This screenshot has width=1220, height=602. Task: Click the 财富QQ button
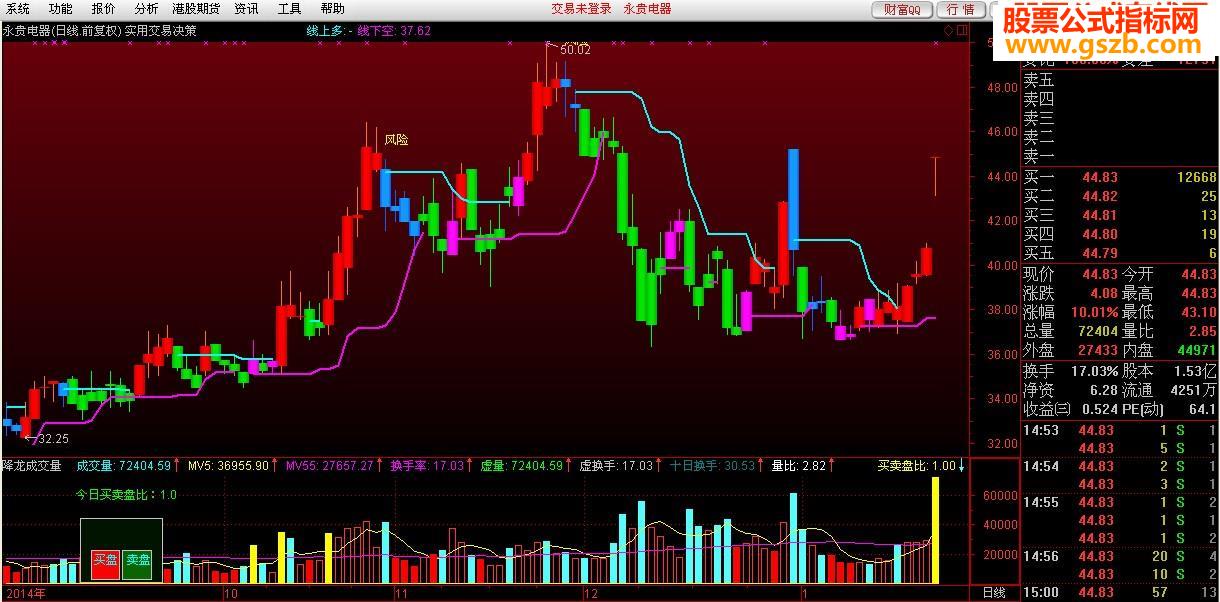click(903, 9)
